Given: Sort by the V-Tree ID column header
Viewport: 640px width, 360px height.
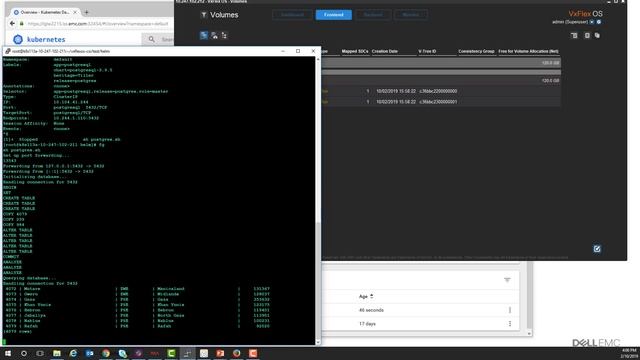Looking at the screenshot, I should 427,51.
